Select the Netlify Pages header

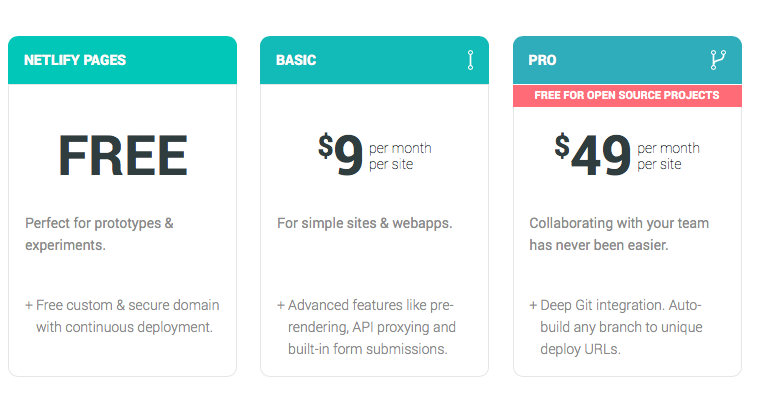(x=122, y=60)
